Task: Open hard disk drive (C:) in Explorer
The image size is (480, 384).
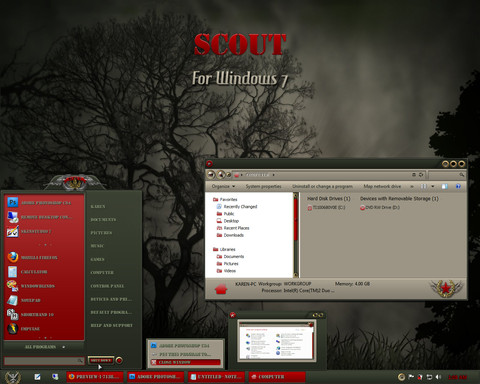Action: tap(326, 207)
